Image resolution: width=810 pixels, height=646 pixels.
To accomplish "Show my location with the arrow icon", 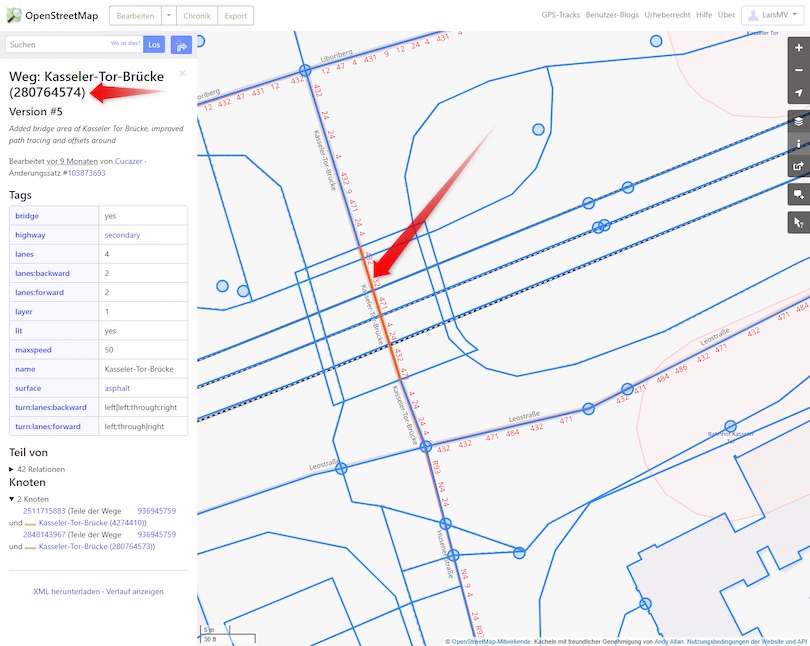I will [799, 92].
